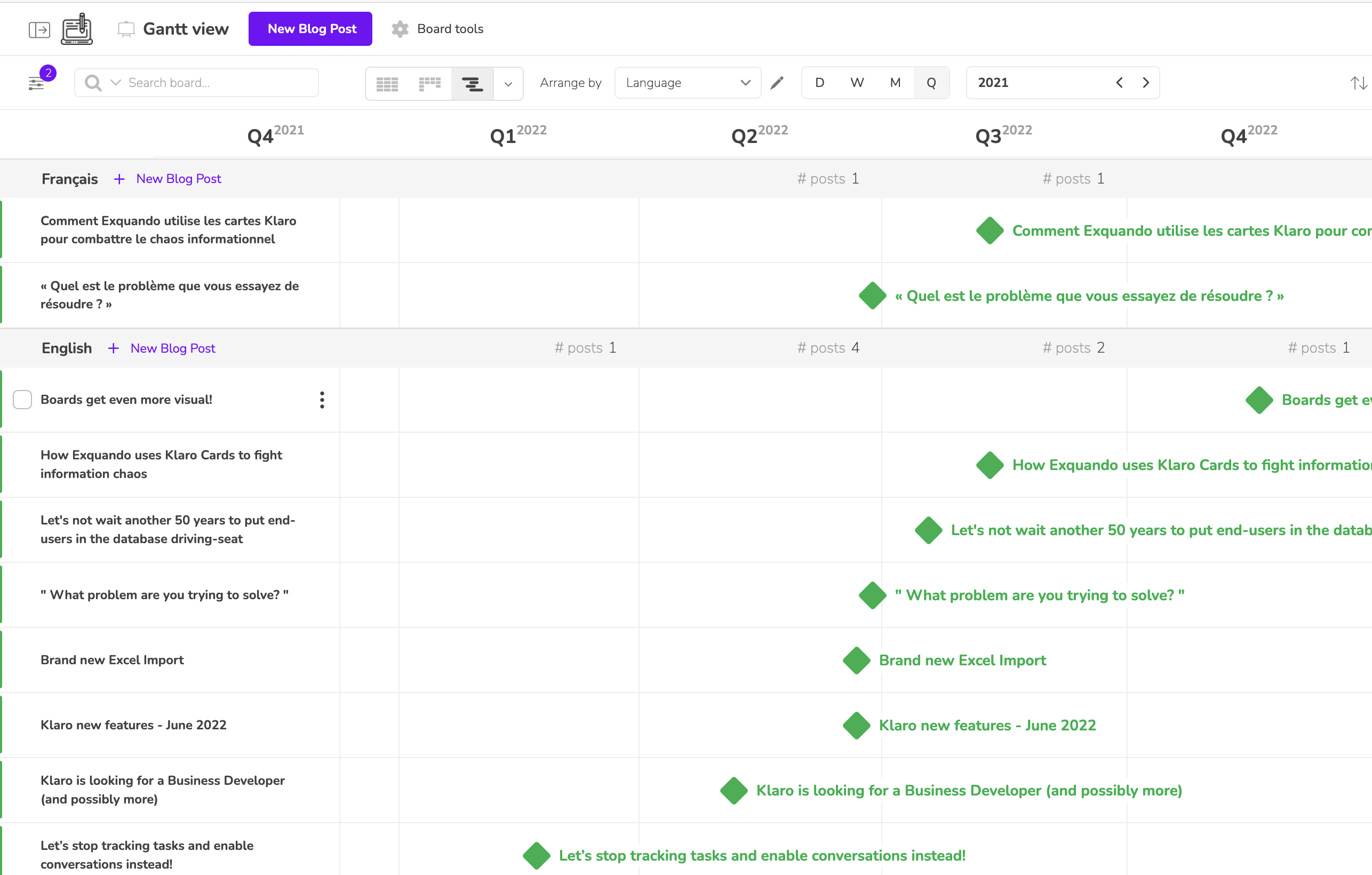Switch to the kanban layout view icon

click(429, 84)
